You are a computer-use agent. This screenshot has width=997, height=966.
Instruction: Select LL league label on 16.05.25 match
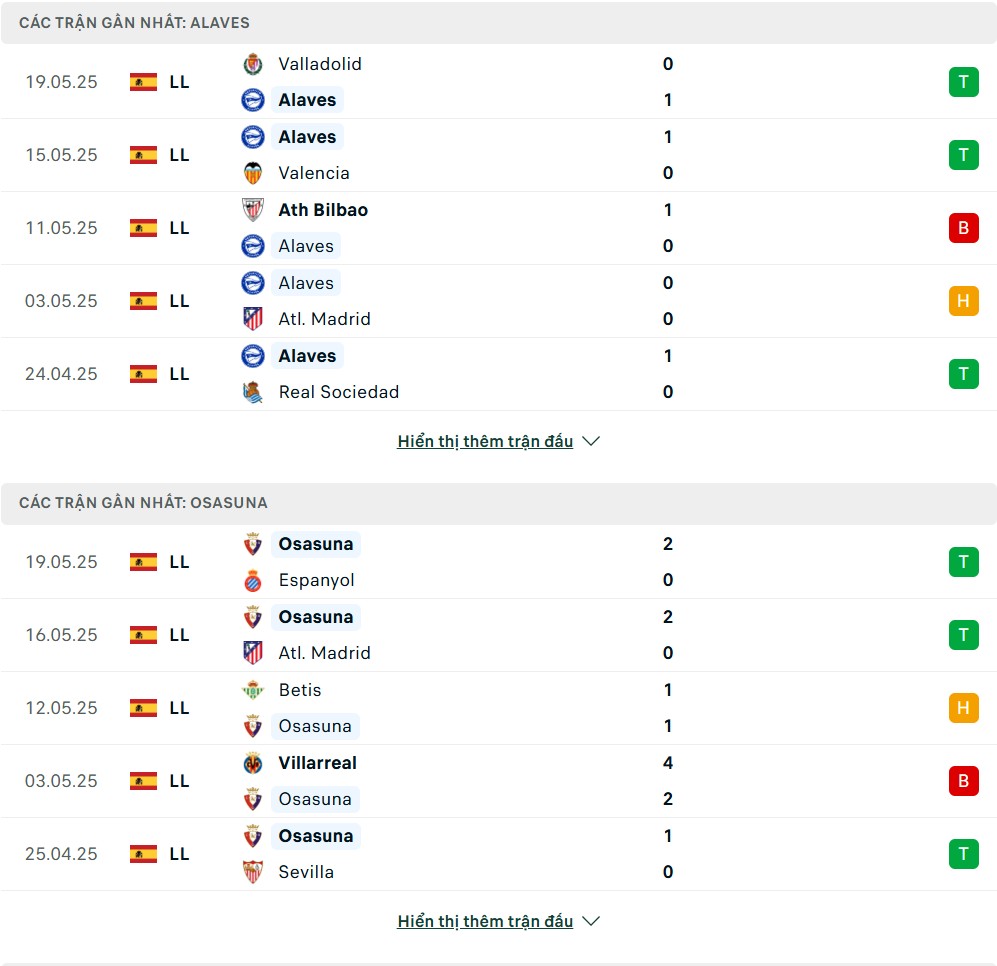(179, 635)
